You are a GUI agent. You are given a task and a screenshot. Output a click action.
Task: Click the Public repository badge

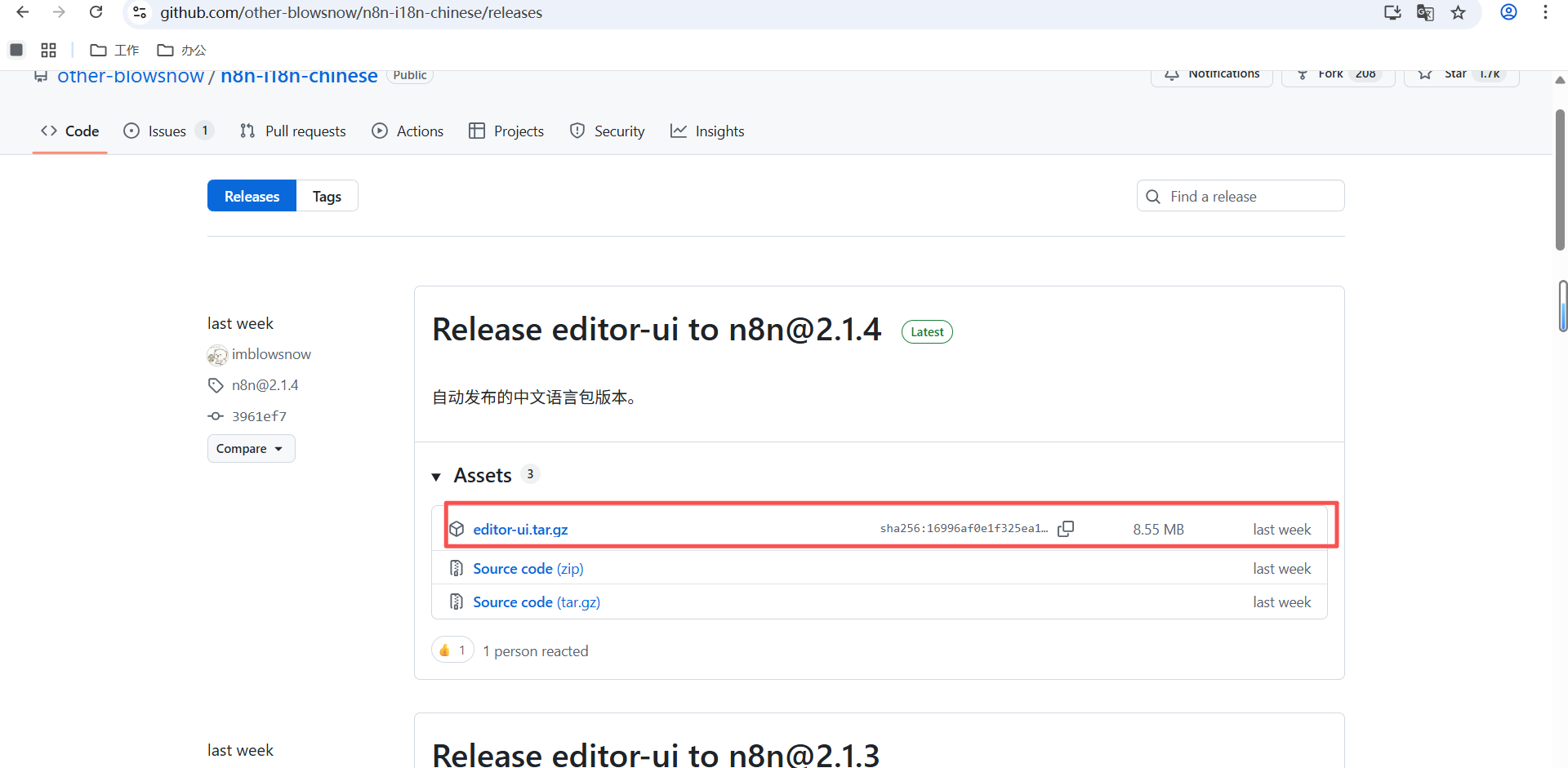[410, 75]
